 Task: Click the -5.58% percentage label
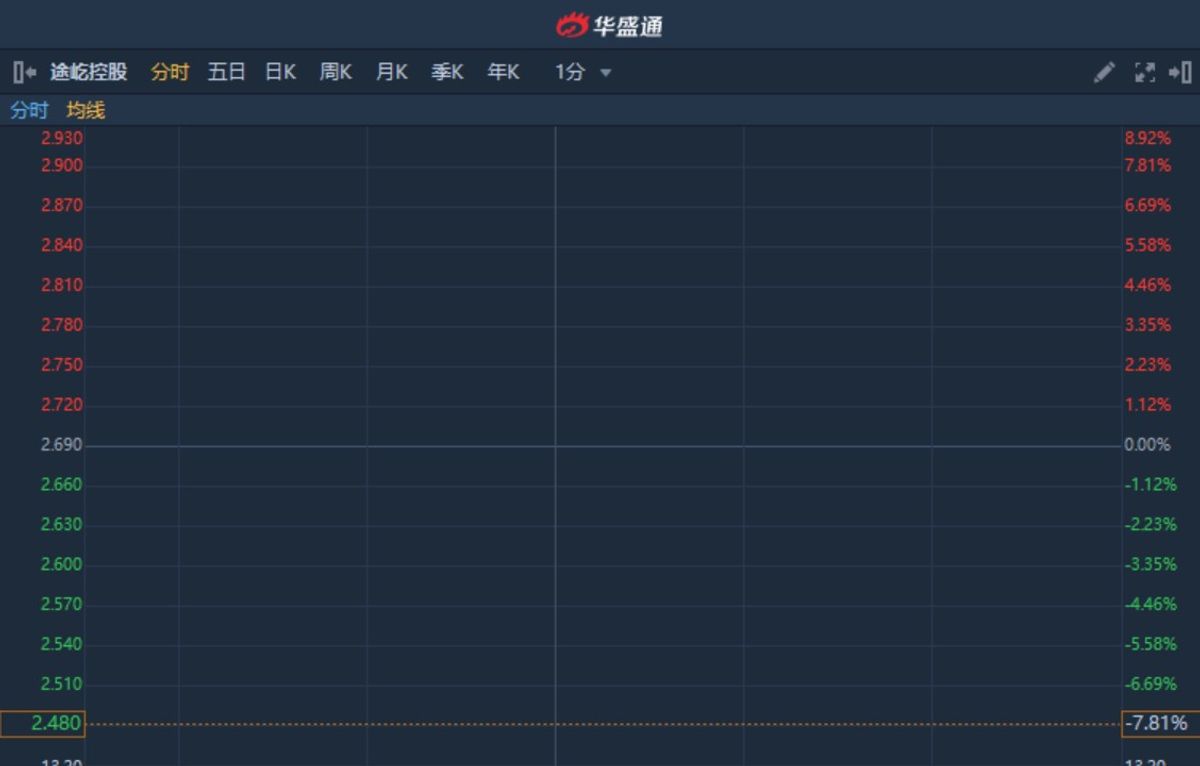[x=1150, y=644]
